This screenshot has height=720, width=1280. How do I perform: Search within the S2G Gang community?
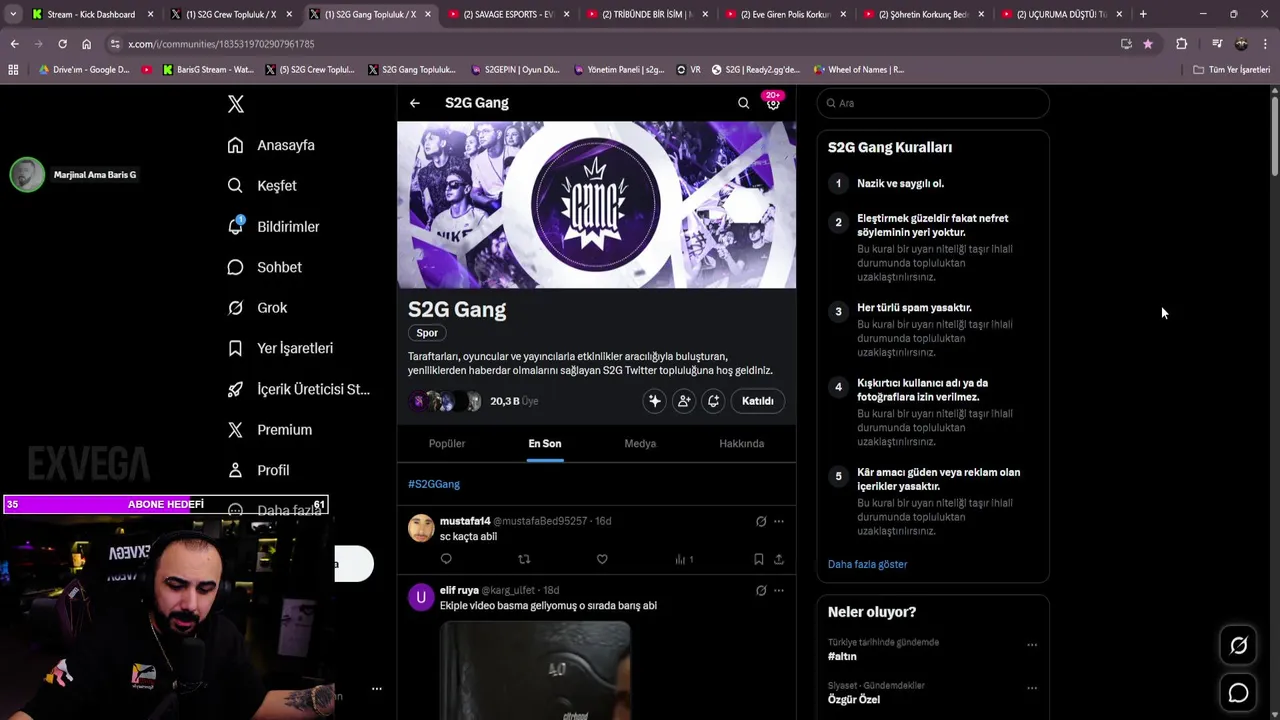(x=743, y=103)
